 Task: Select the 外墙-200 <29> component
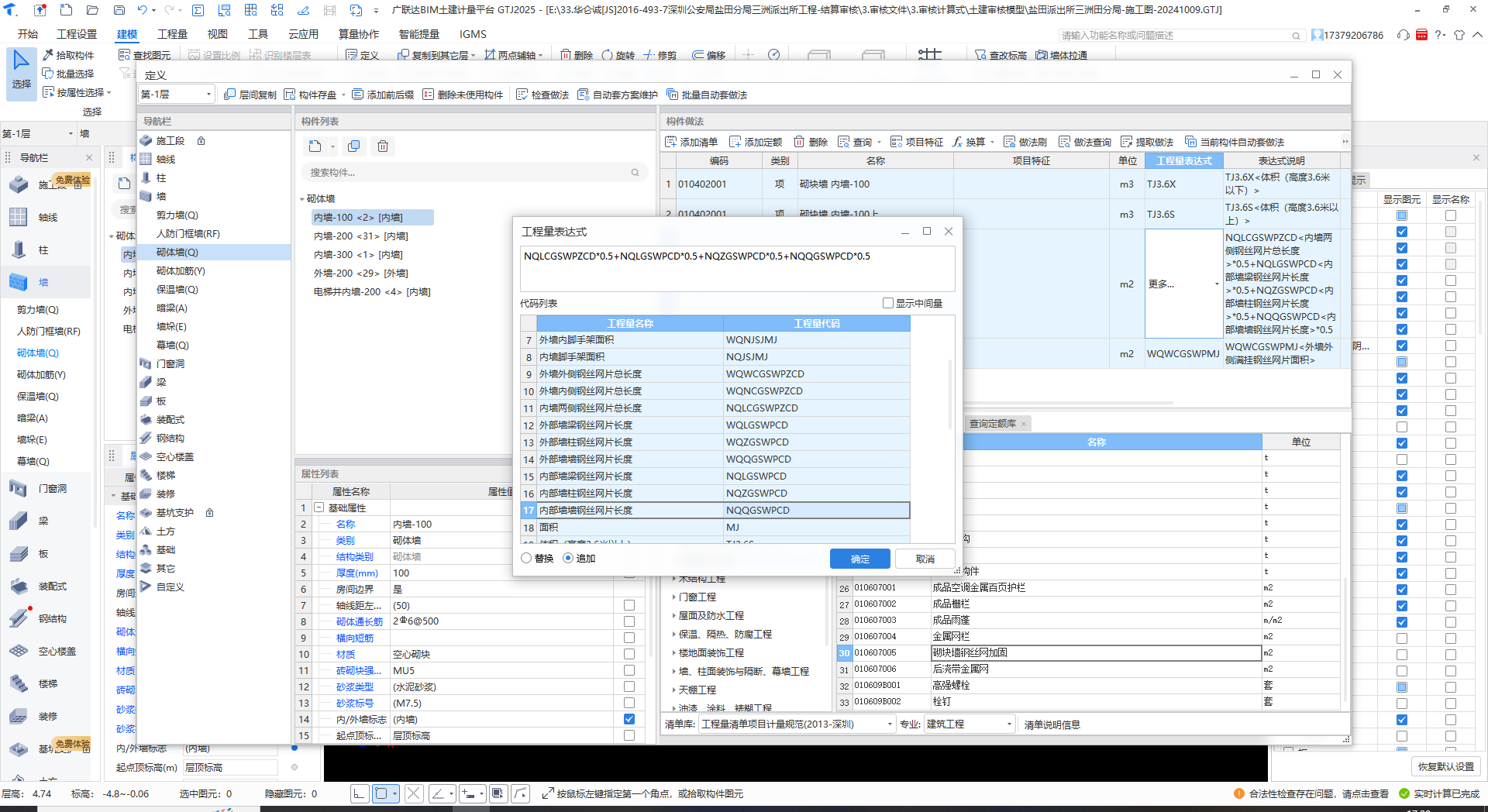[x=361, y=274]
